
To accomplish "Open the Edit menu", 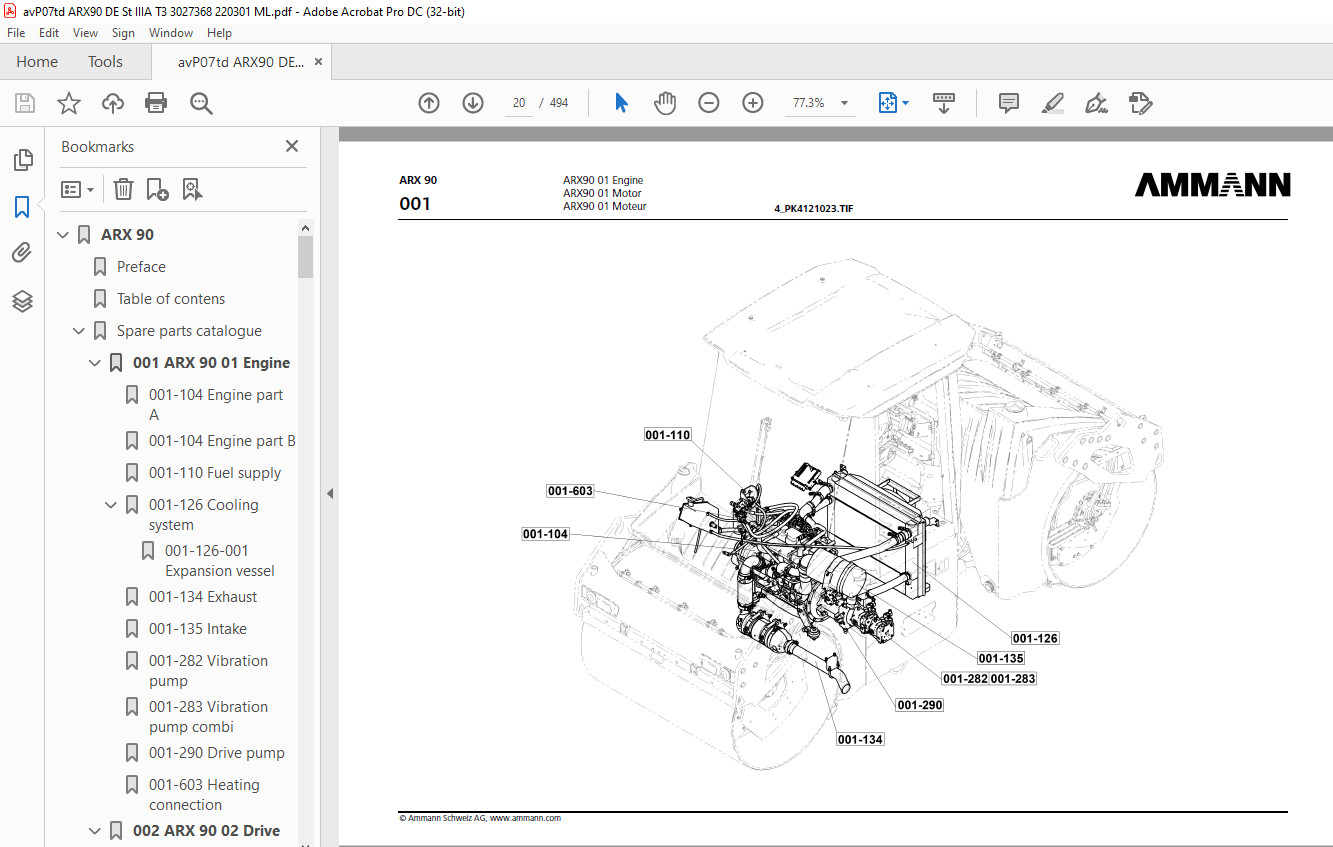I will tap(49, 33).
